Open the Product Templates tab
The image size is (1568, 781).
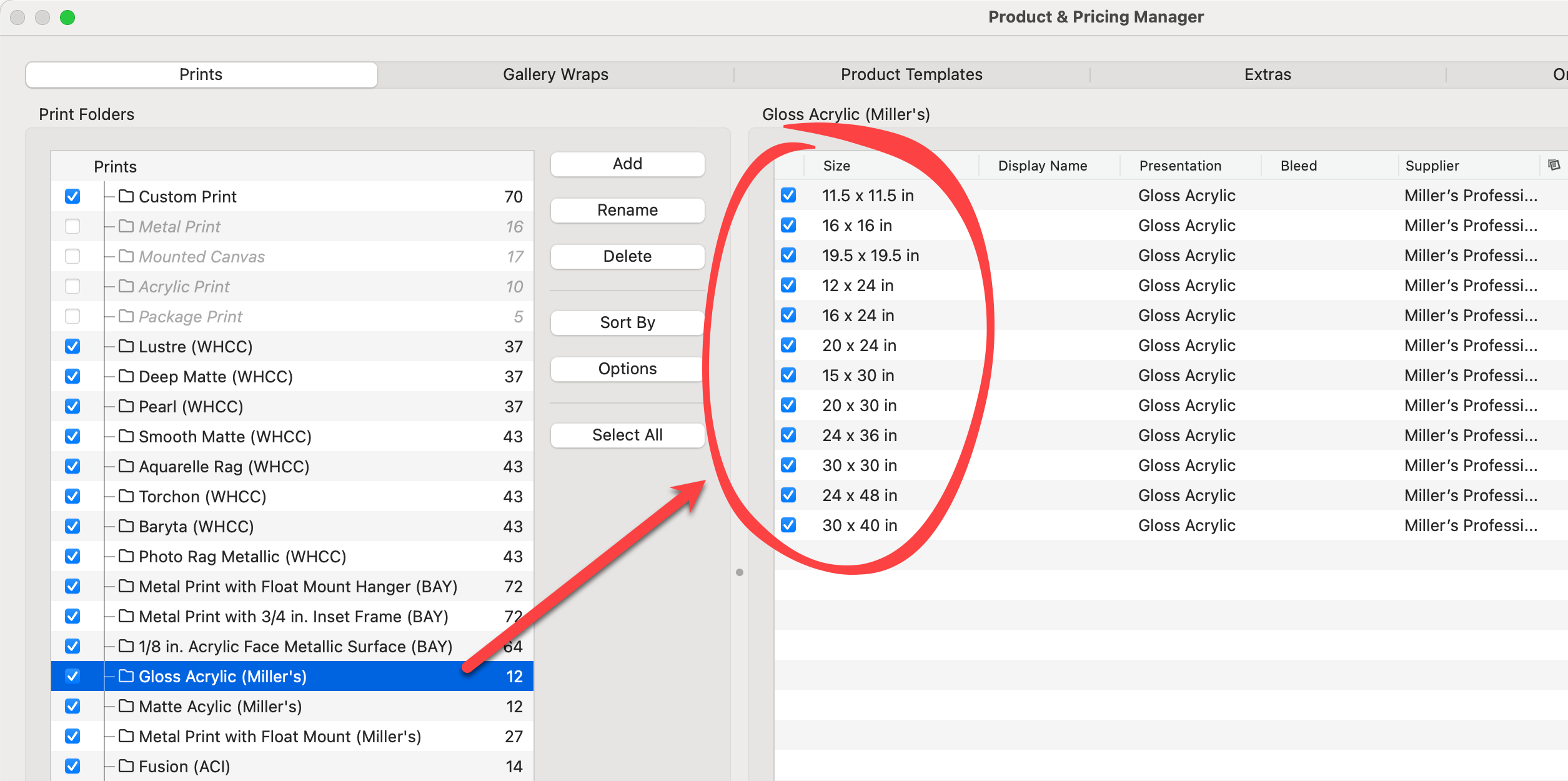coord(911,74)
